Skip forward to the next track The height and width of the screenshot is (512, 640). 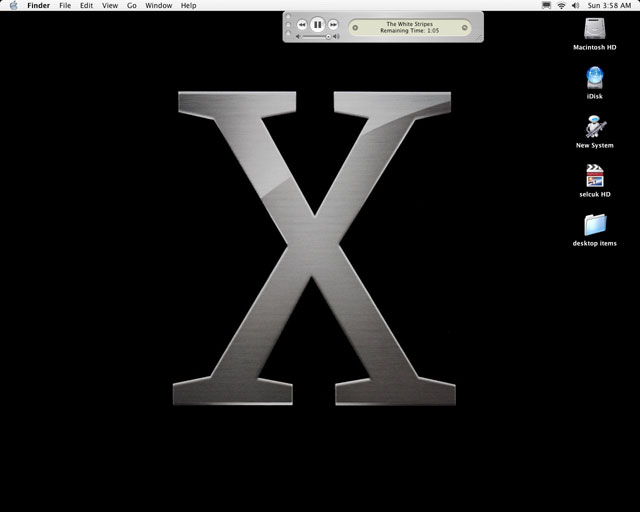tap(333, 25)
